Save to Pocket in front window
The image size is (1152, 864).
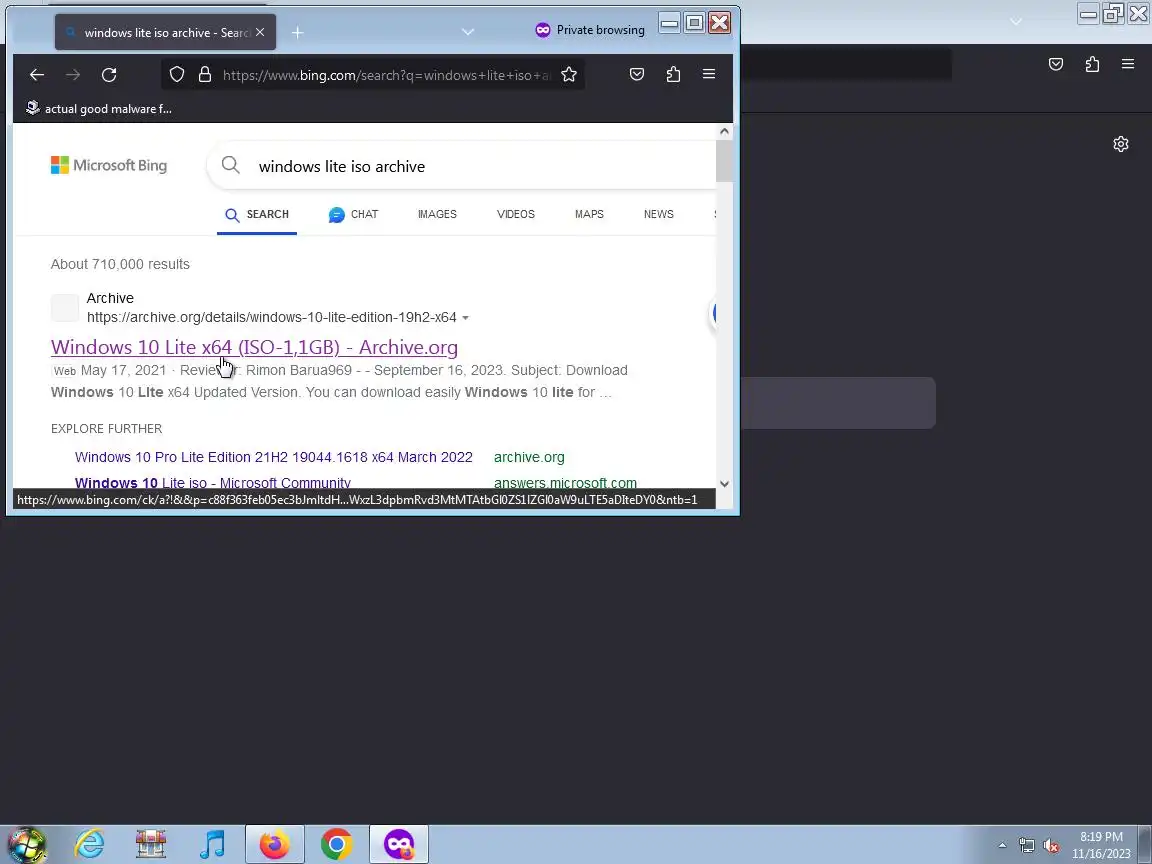[637, 74]
